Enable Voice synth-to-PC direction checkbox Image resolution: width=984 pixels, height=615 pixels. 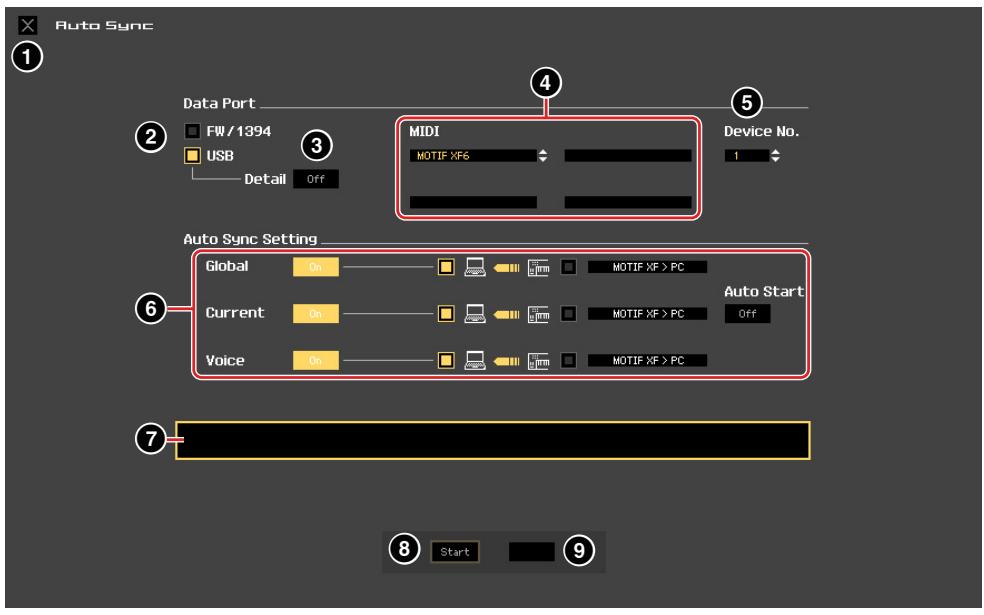click(569, 360)
